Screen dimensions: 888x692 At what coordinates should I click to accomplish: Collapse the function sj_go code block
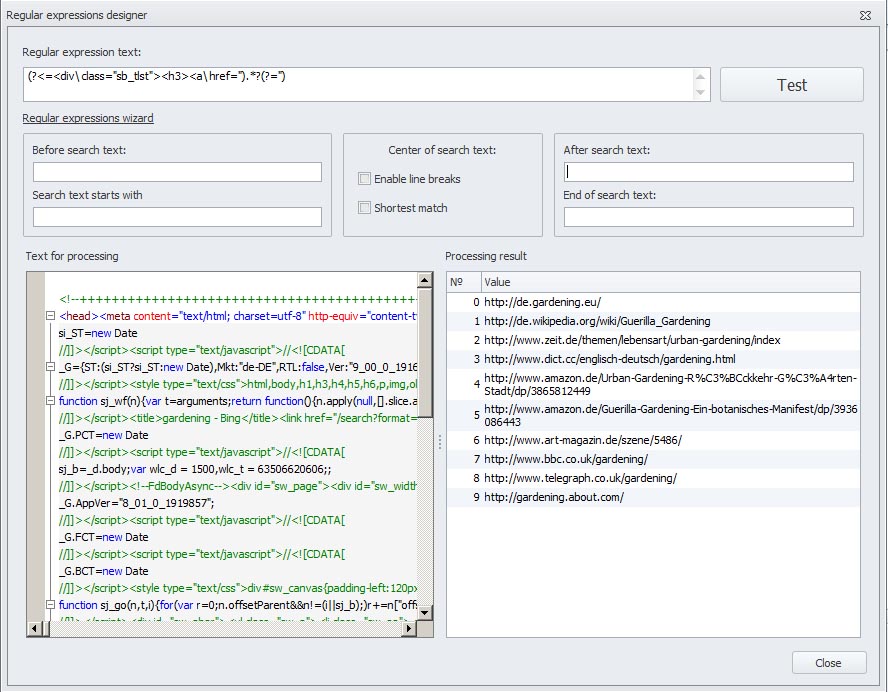50,605
